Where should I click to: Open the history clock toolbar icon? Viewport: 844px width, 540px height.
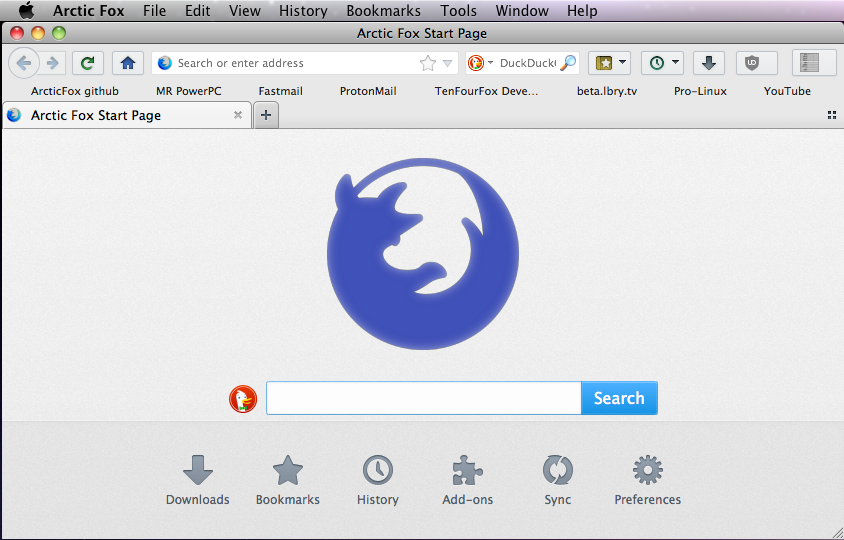[657, 63]
